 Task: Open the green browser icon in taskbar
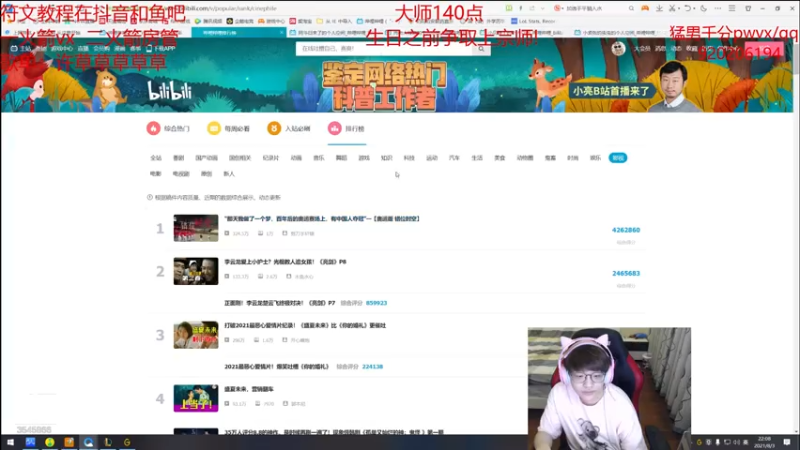pos(49,442)
